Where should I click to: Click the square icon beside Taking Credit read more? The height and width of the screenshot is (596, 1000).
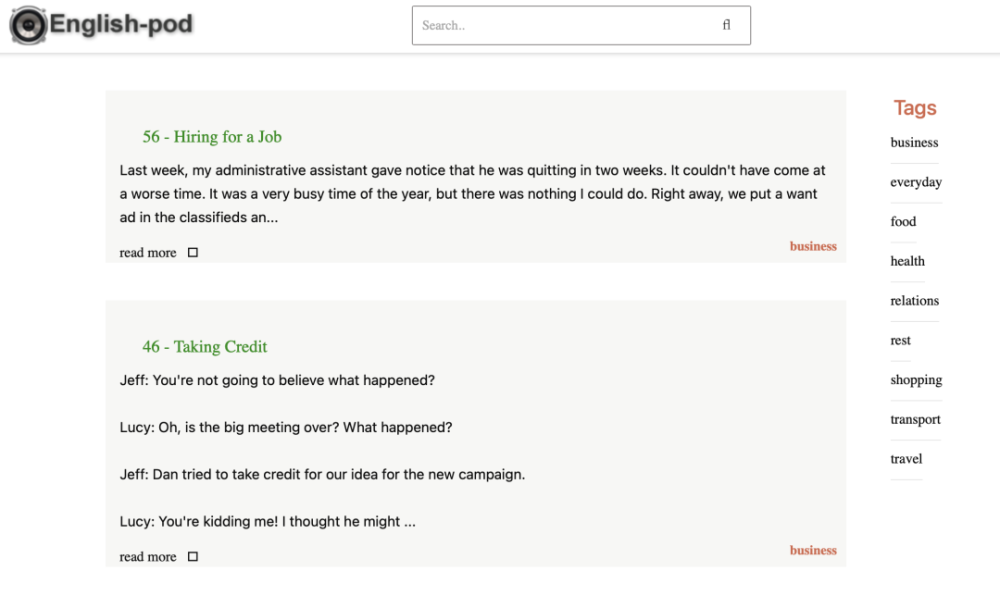tap(193, 556)
